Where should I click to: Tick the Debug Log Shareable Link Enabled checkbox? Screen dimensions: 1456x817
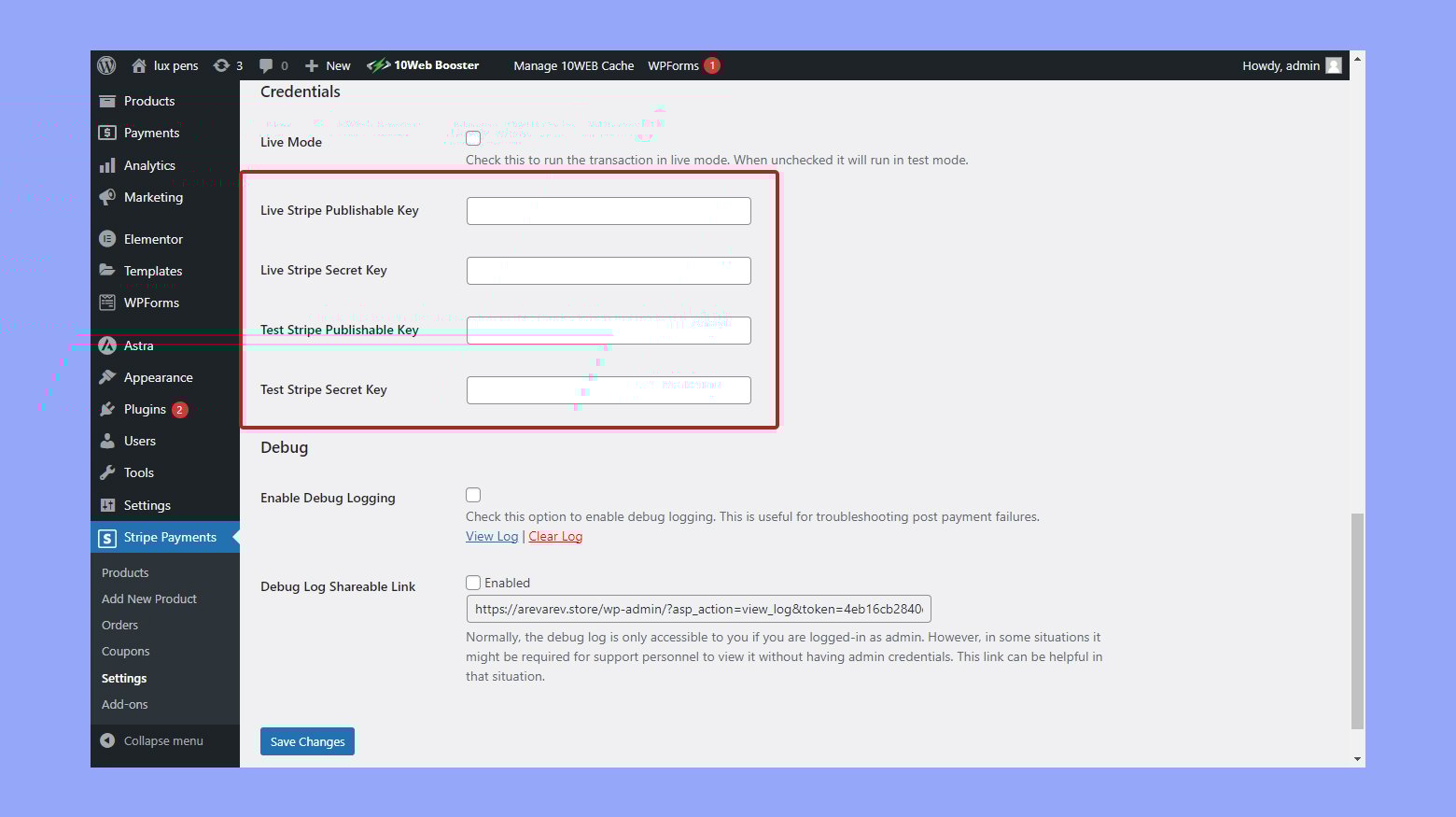pos(473,583)
